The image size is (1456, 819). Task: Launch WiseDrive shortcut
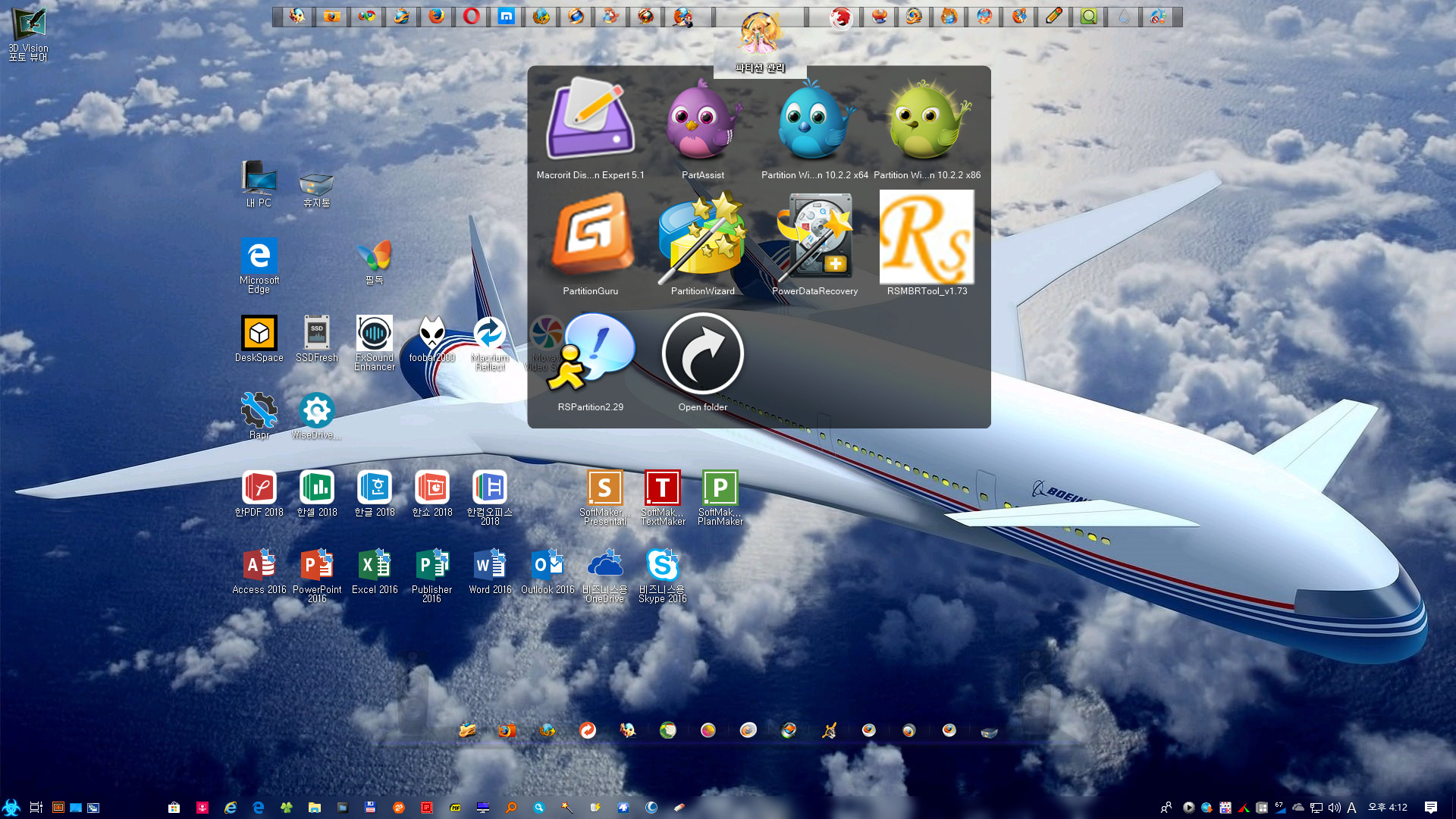coord(316,416)
